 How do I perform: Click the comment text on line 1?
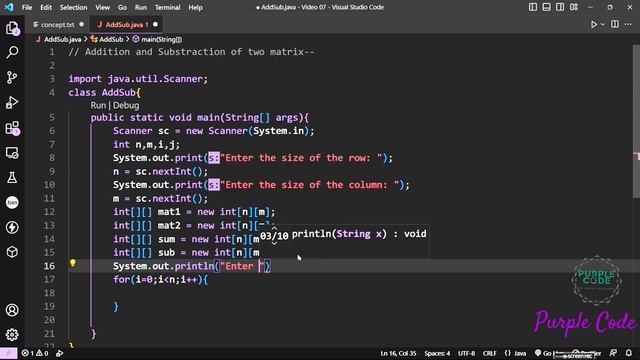191,52
